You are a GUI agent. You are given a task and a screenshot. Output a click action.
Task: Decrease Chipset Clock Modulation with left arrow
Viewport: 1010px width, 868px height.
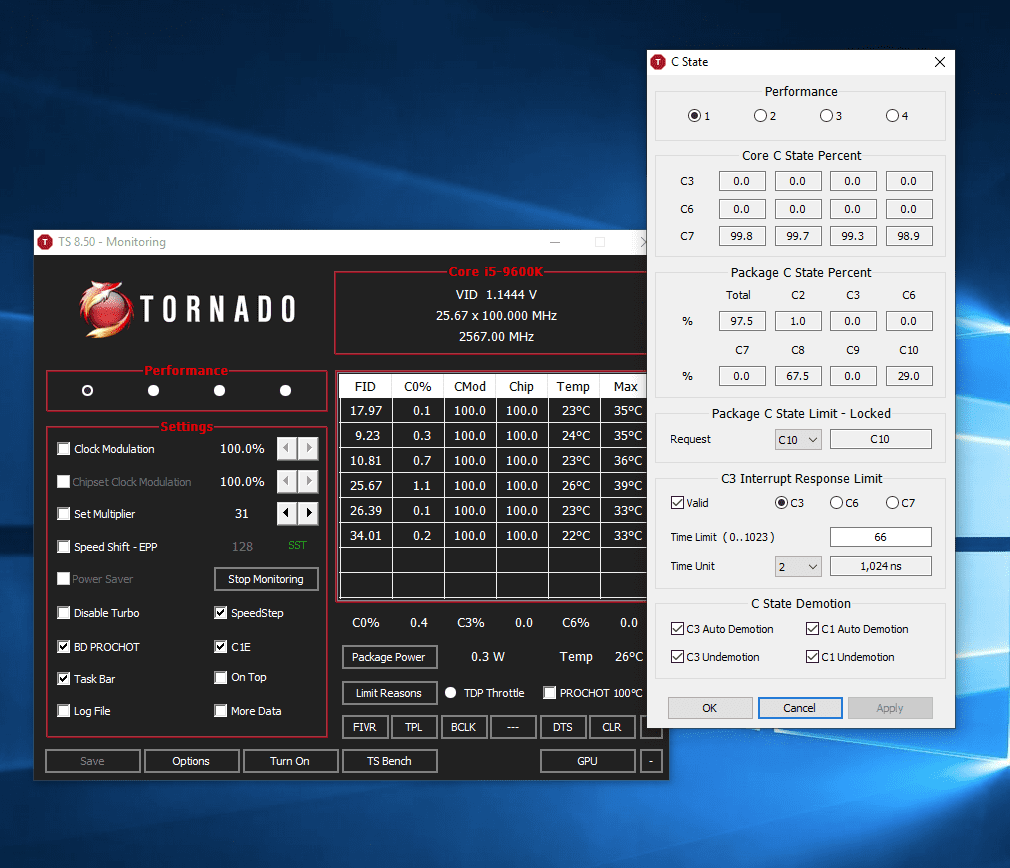click(287, 481)
